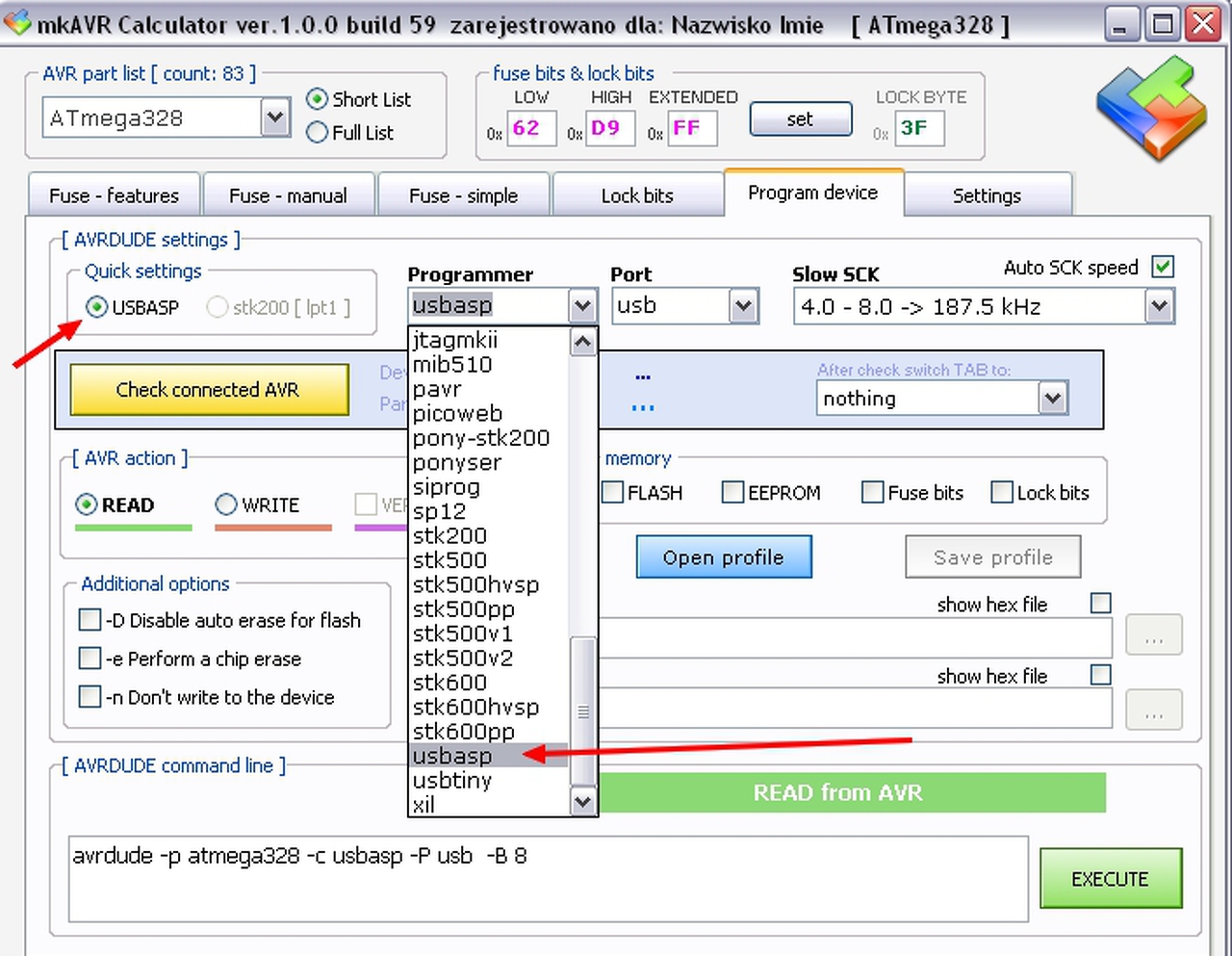Click the fuse bits set button
This screenshot has width=1232, height=956.
point(800,119)
